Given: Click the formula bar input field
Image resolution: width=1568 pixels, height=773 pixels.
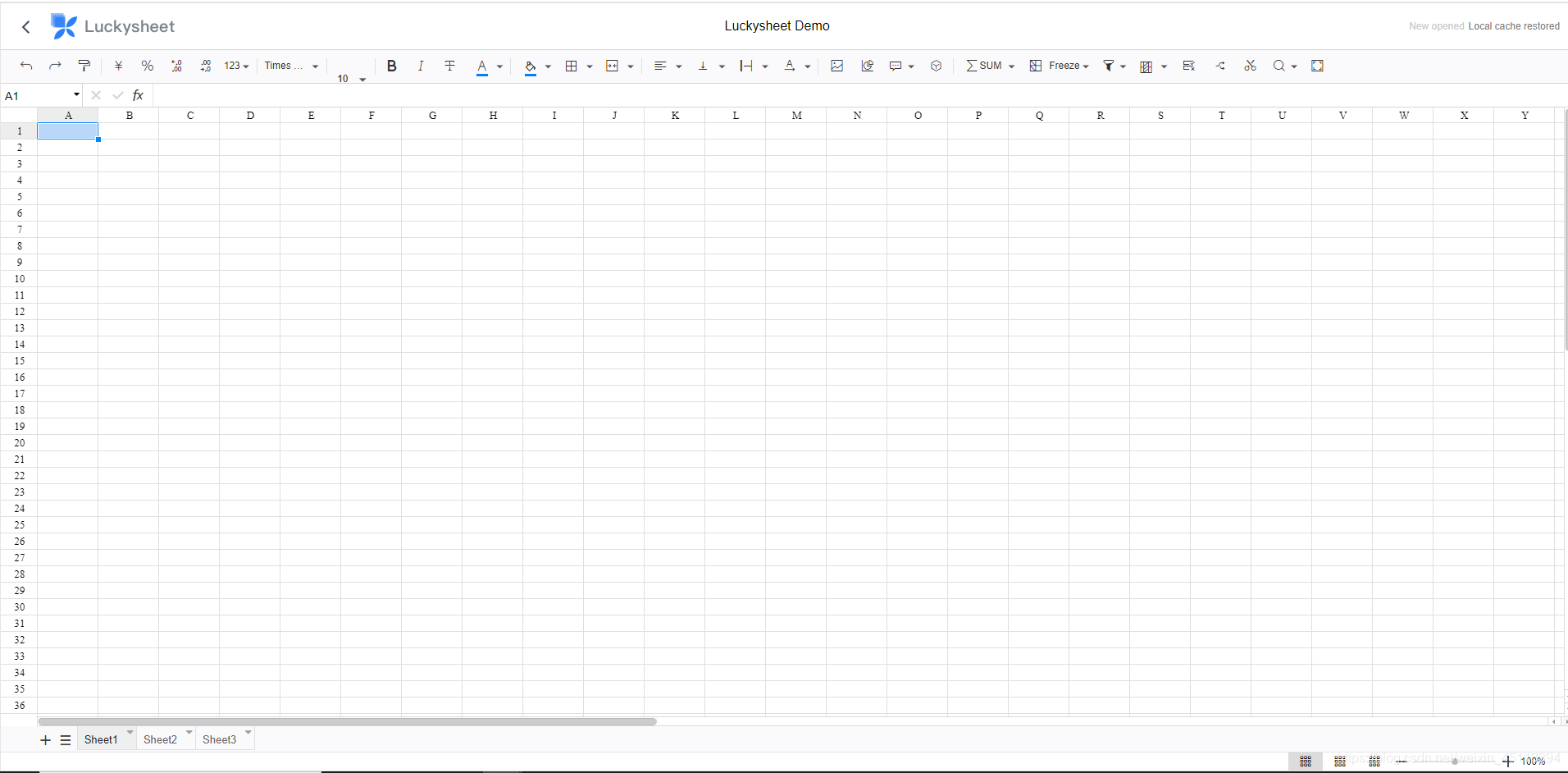Looking at the screenshot, I should tap(859, 95).
